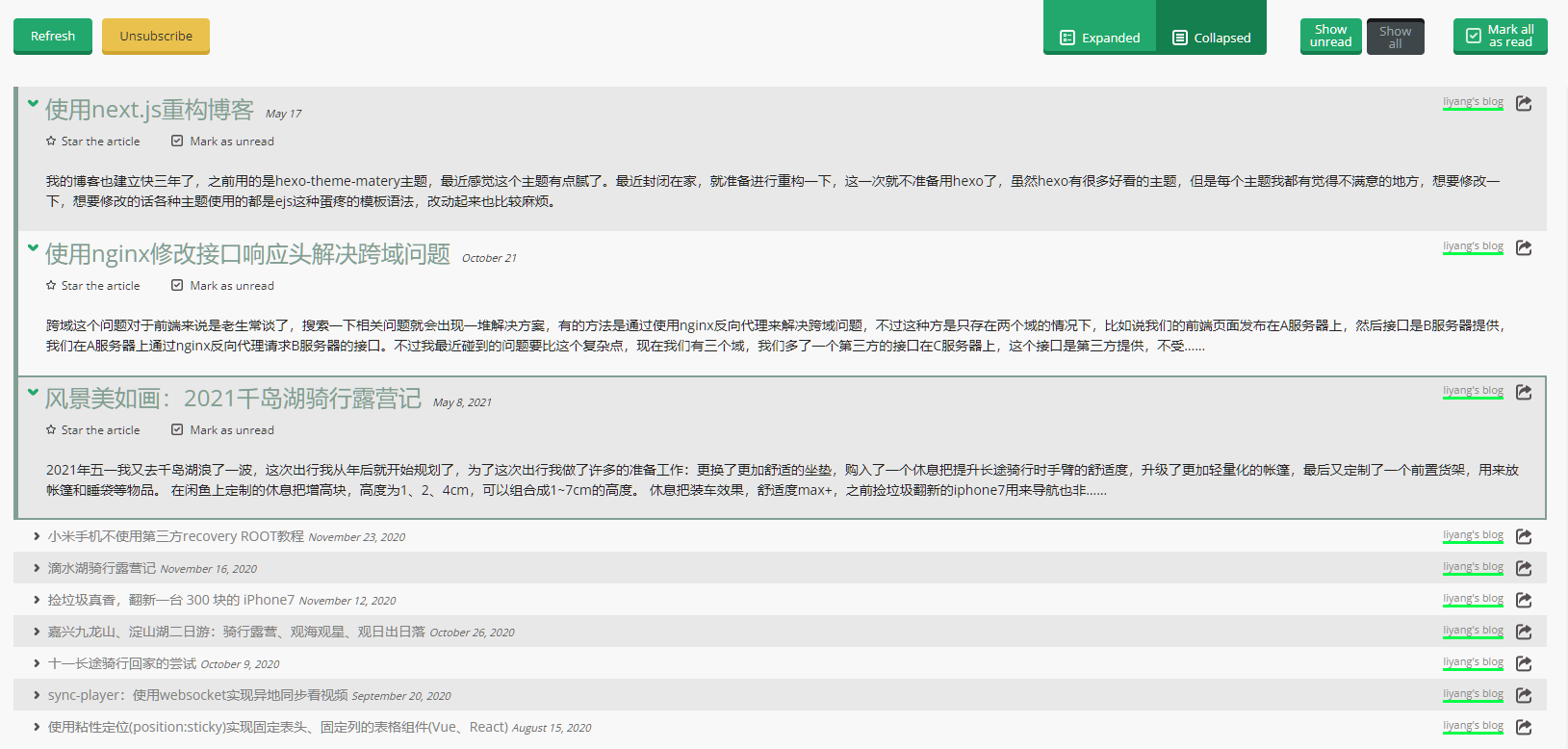Open liyang's blog link on next.js article
The width and height of the screenshot is (1568, 749).
(1473, 102)
